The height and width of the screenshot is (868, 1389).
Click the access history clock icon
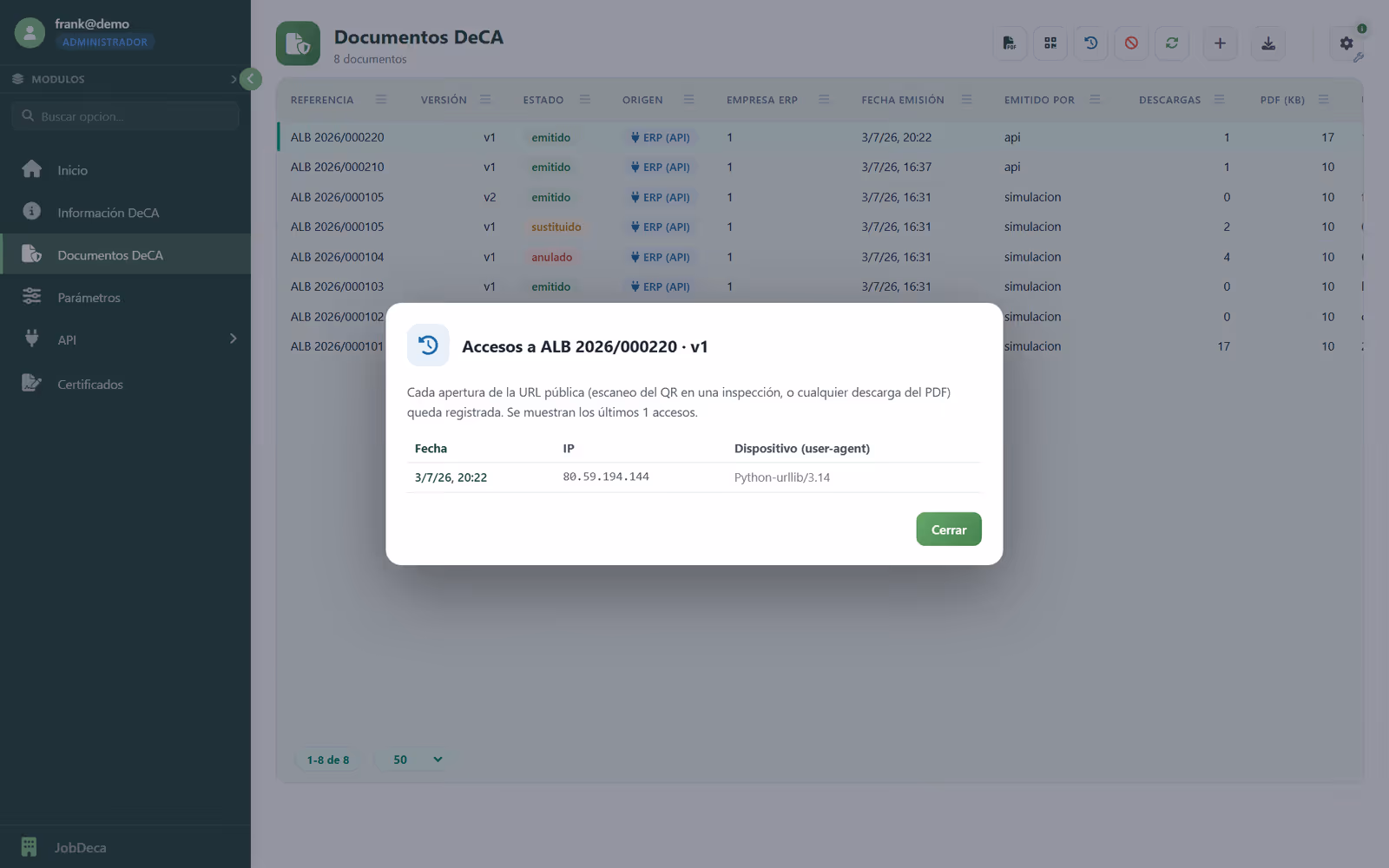click(1091, 43)
